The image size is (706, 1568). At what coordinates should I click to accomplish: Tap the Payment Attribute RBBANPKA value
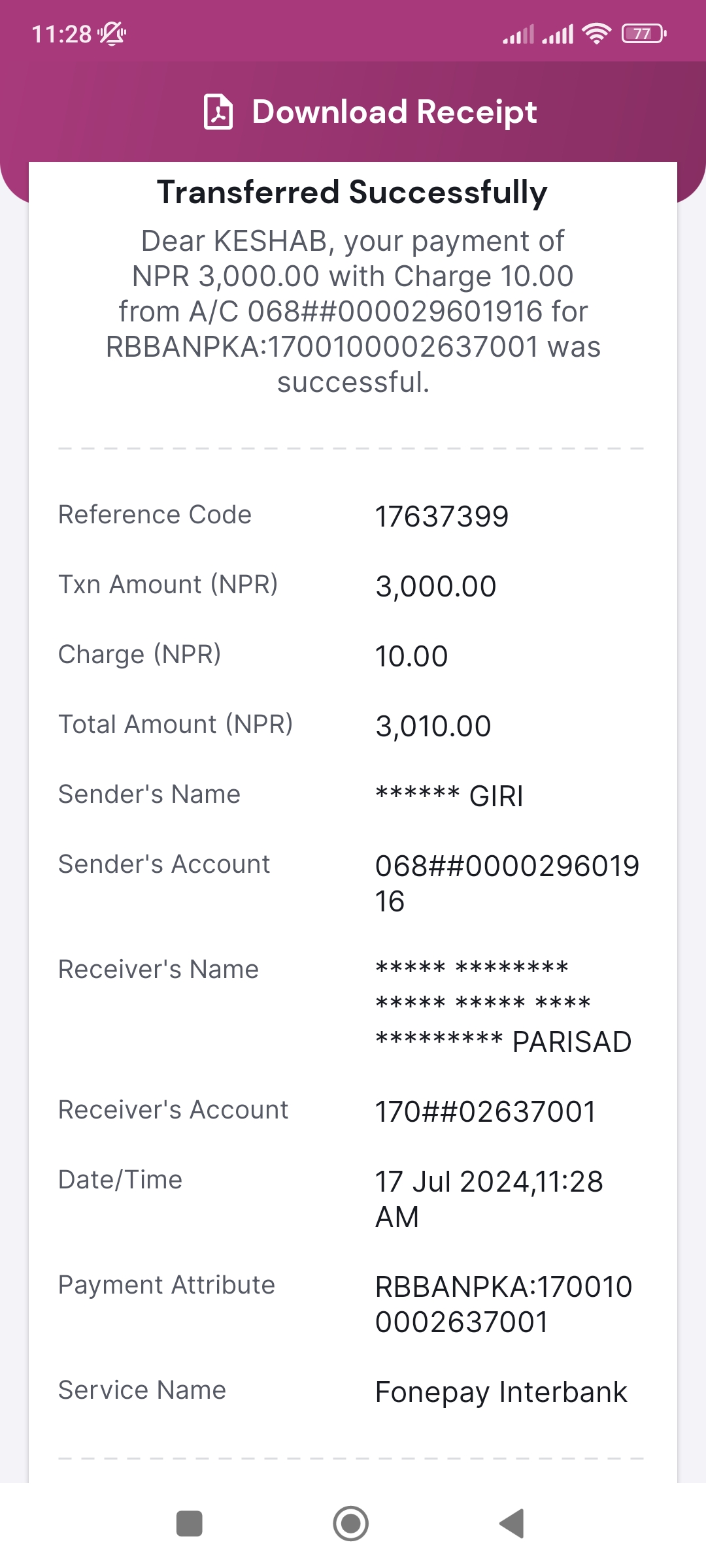coord(504,1304)
